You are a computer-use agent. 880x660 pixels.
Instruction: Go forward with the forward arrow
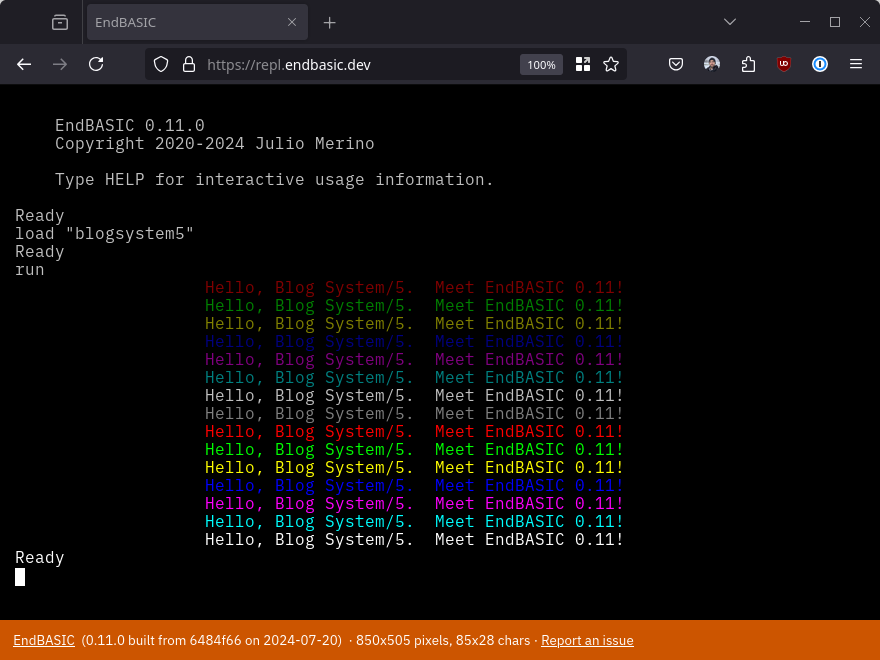59,65
